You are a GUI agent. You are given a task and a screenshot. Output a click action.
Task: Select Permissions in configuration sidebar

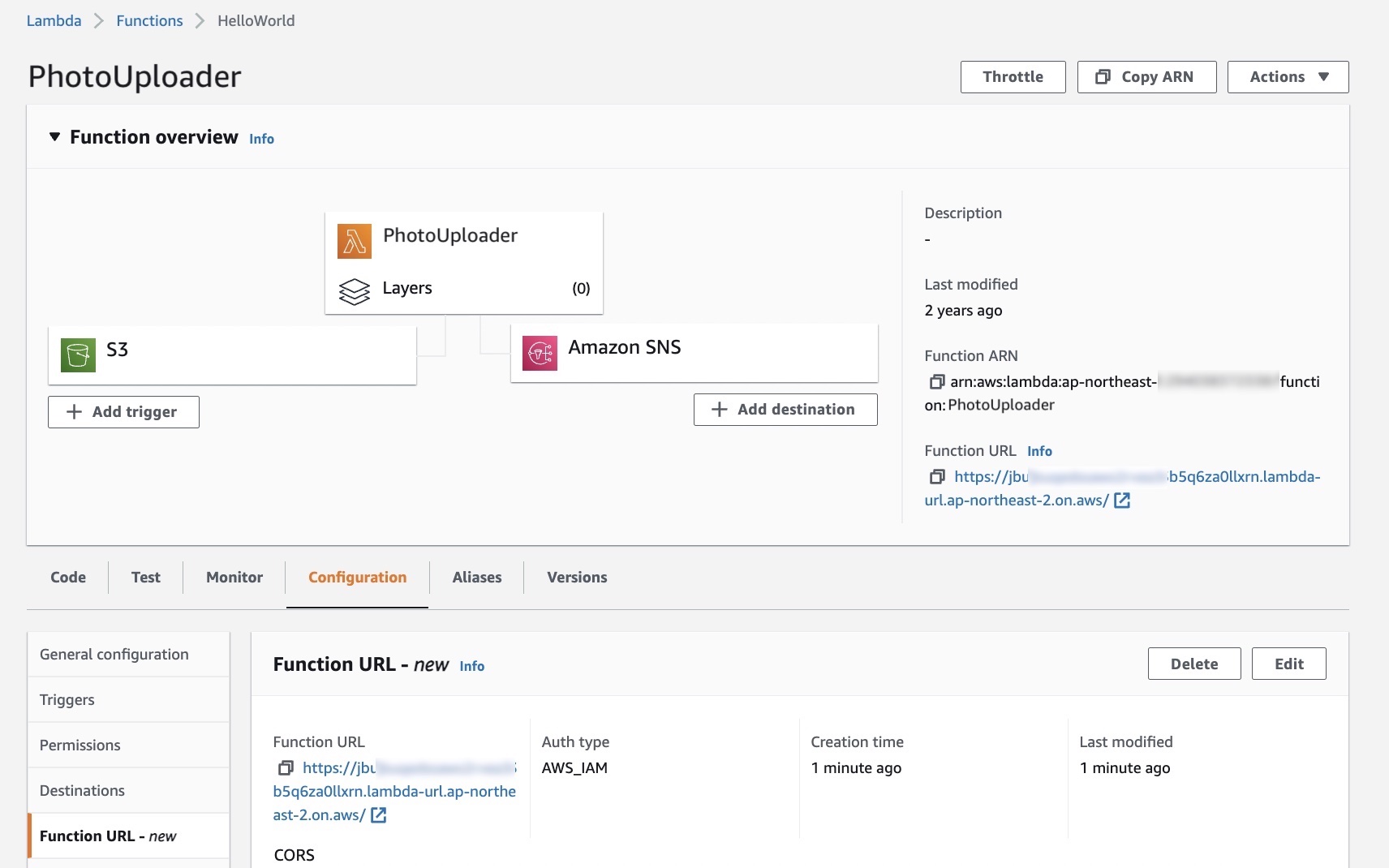(x=80, y=745)
